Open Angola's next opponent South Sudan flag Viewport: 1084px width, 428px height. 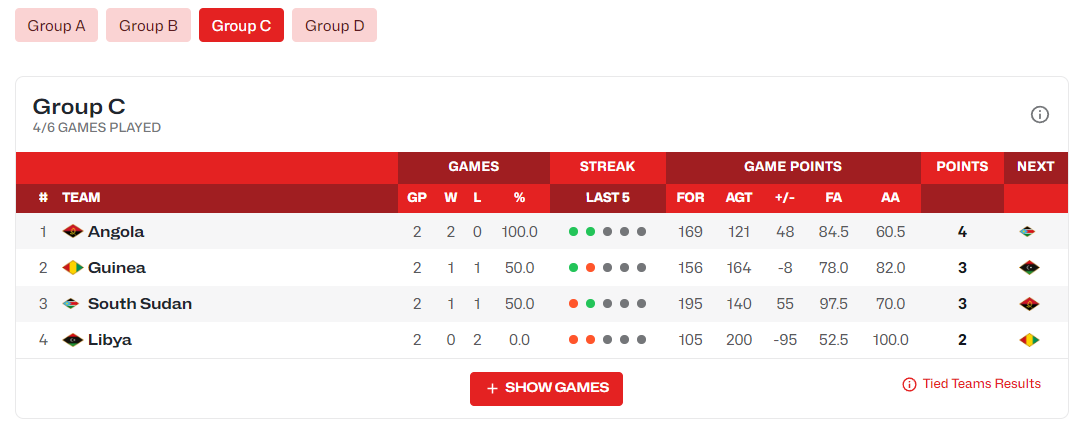tap(1028, 232)
